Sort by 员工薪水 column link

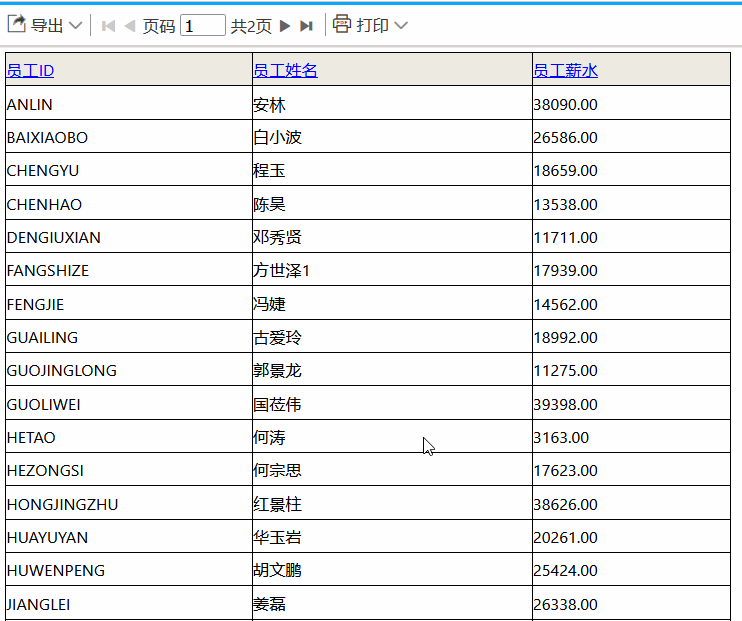(565, 71)
